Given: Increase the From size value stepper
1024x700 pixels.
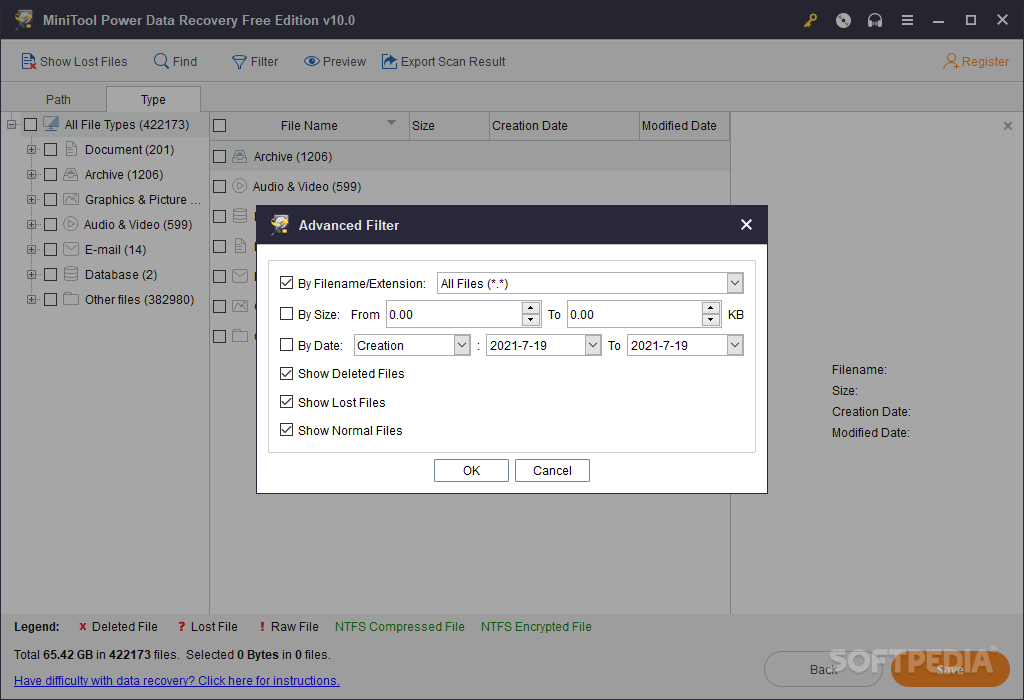Looking at the screenshot, I should point(531,308).
